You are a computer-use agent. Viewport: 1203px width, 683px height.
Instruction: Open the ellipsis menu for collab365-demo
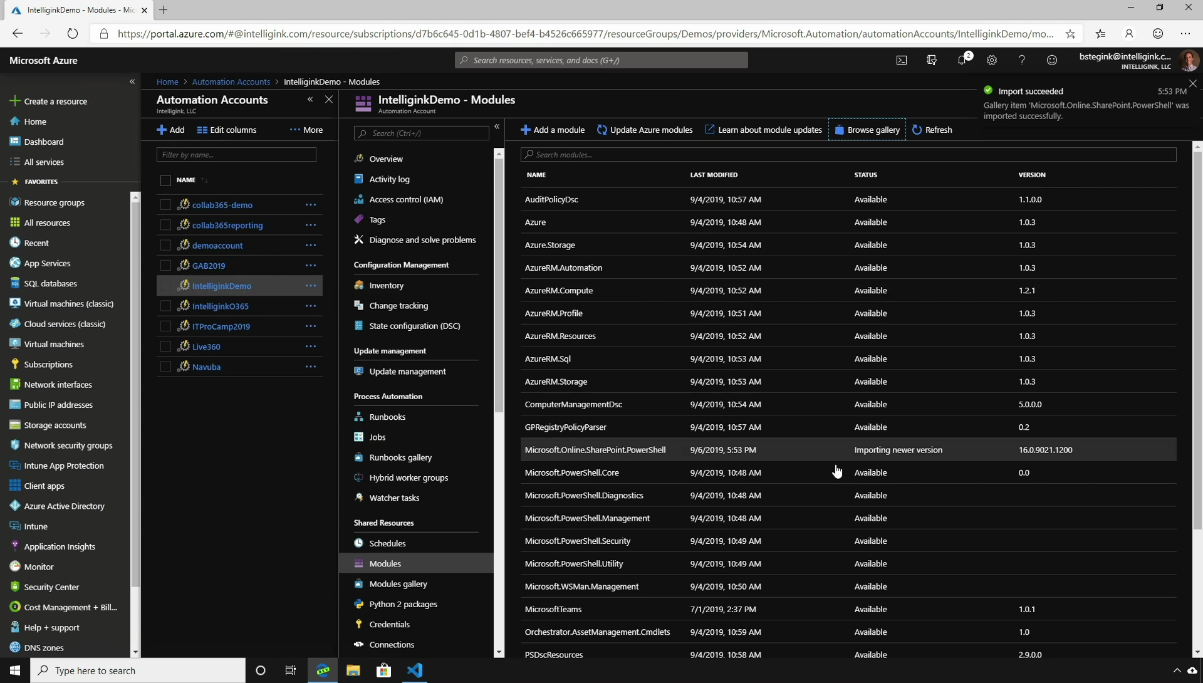pyautogui.click(x=311, y=205)
